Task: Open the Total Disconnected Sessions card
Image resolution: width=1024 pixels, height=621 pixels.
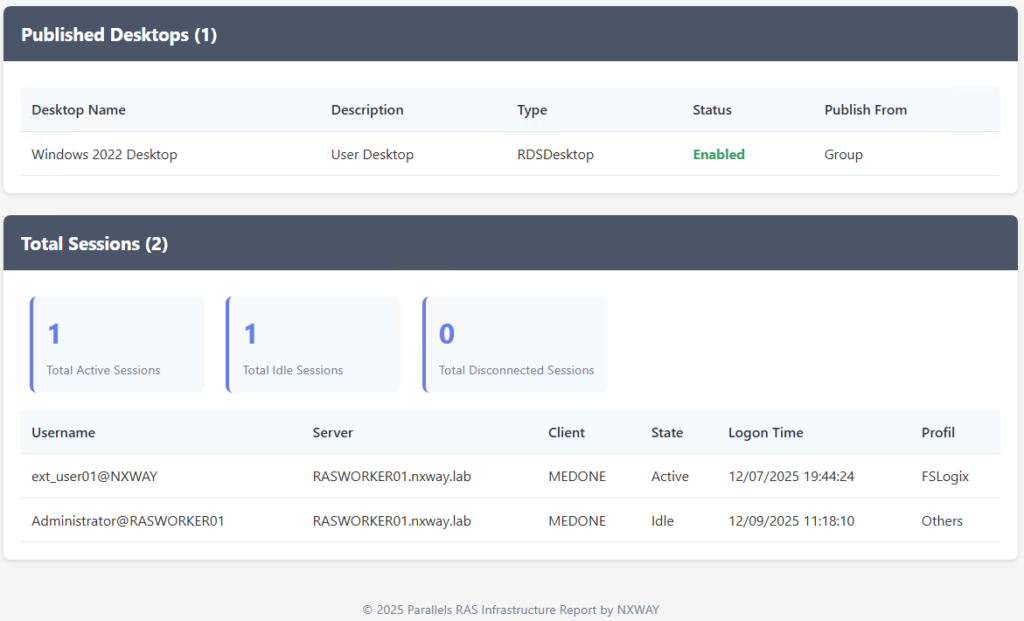Action: (x=515, y=345)
